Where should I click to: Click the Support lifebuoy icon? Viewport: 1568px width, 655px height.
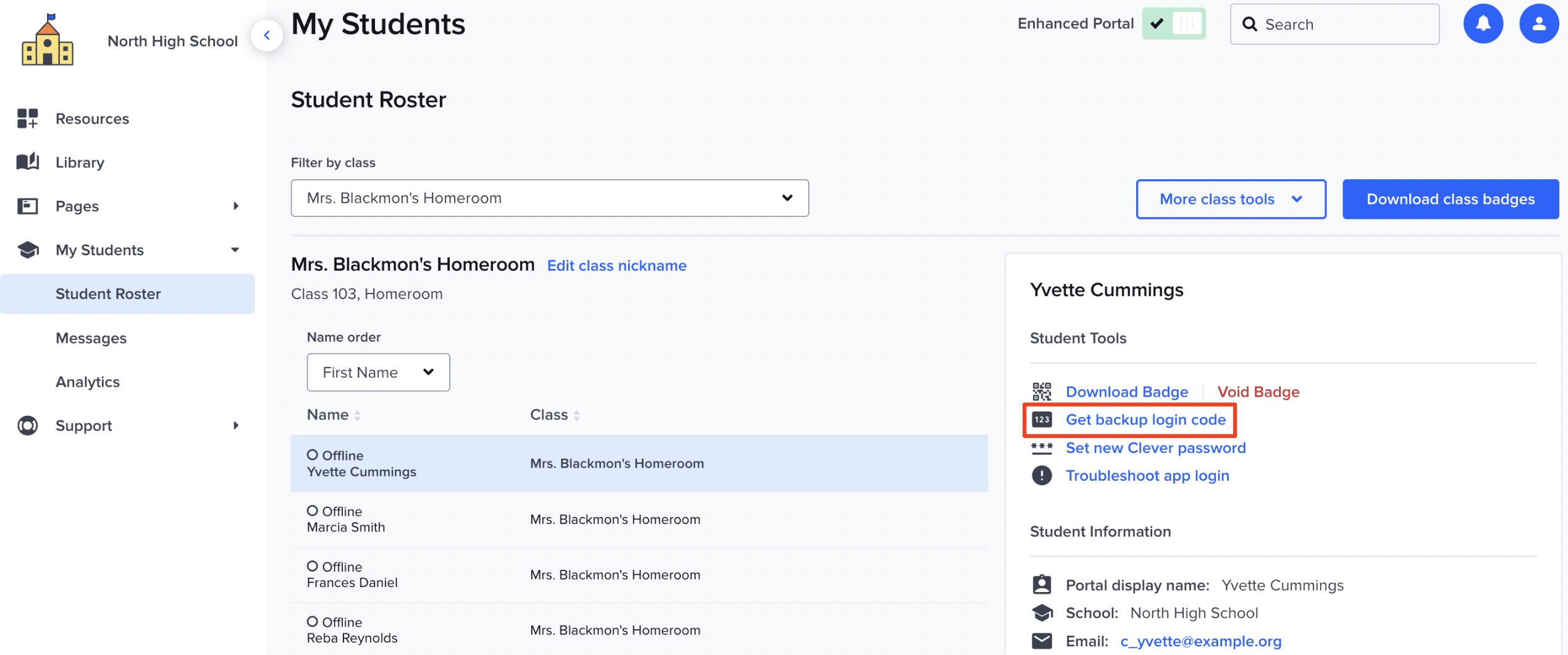[28, 426]
